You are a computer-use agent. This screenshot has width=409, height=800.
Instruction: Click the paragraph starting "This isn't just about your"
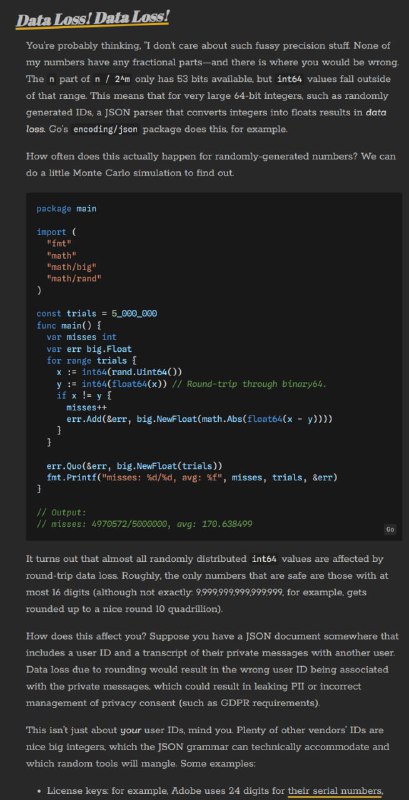(x=210, y=747)
